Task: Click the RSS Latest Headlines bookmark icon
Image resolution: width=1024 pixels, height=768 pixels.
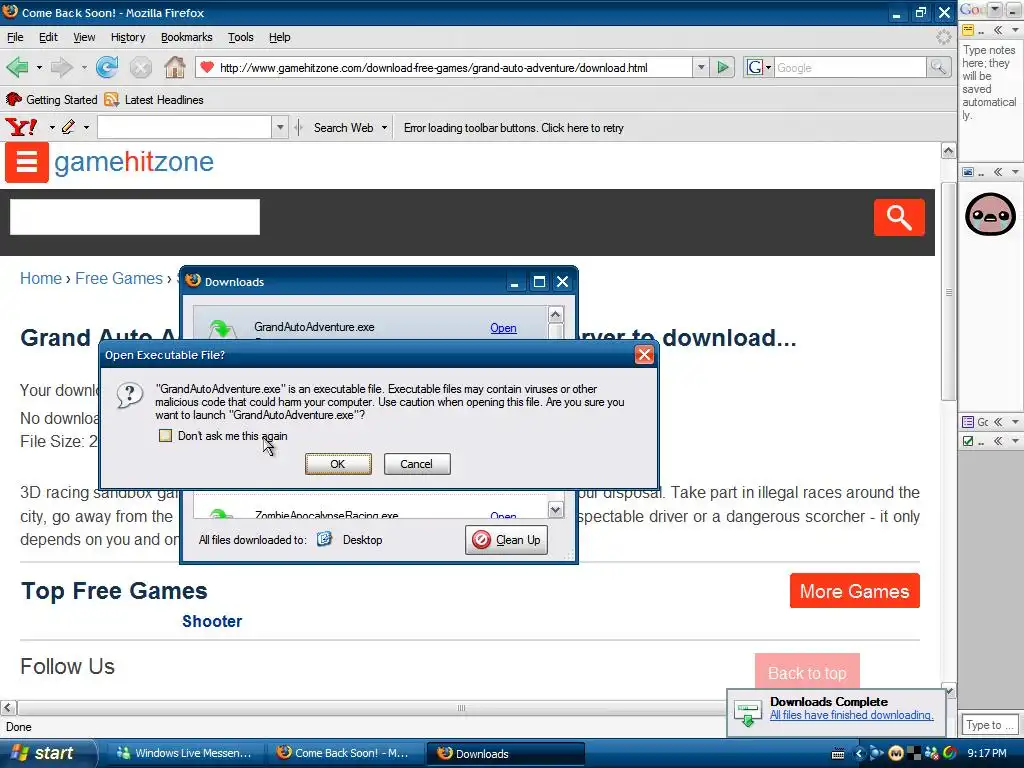Action: [x=112, y=99]
